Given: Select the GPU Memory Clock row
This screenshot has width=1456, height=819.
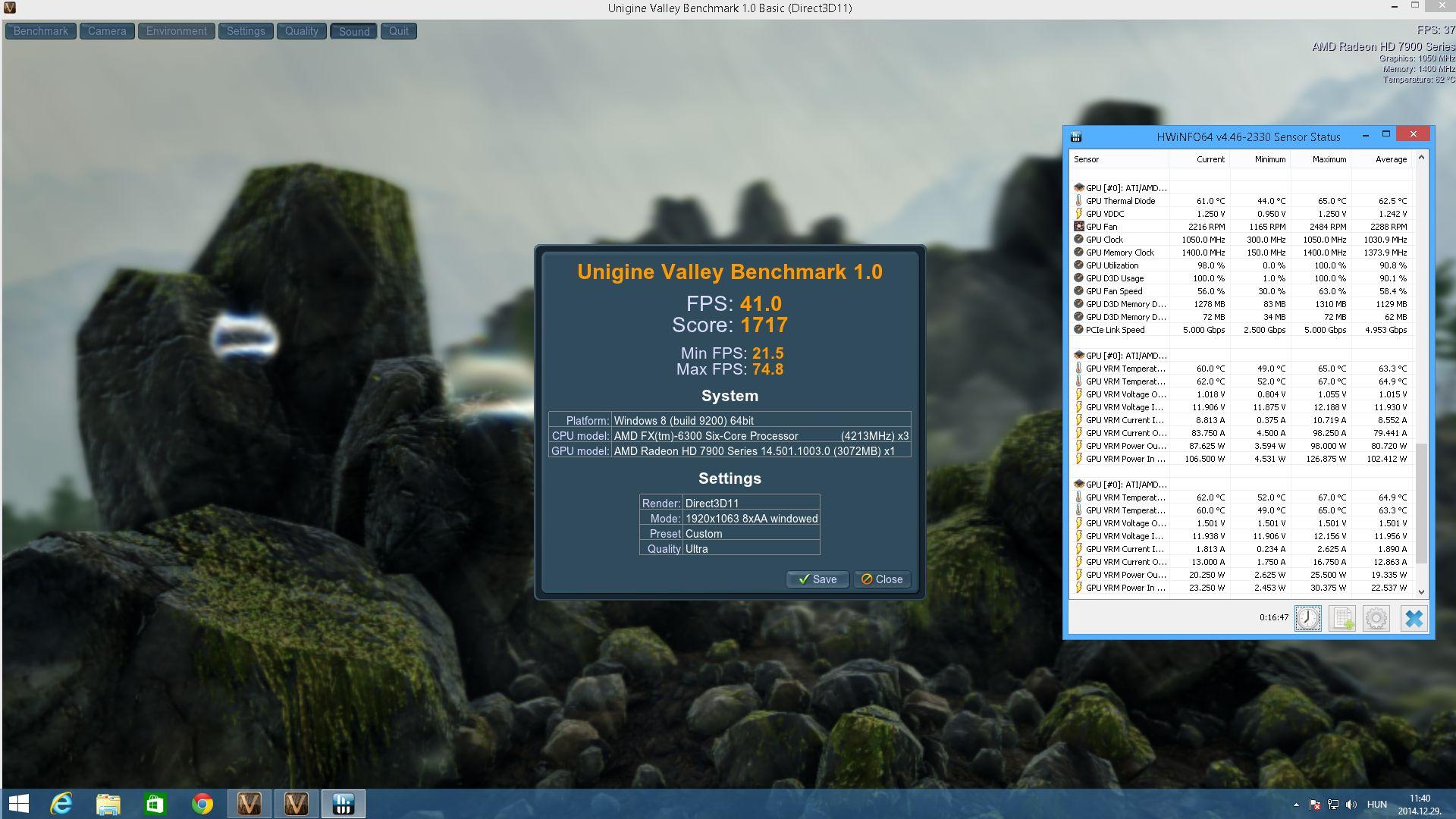Looking at the screenshot, I should [x=1241, y=253].
